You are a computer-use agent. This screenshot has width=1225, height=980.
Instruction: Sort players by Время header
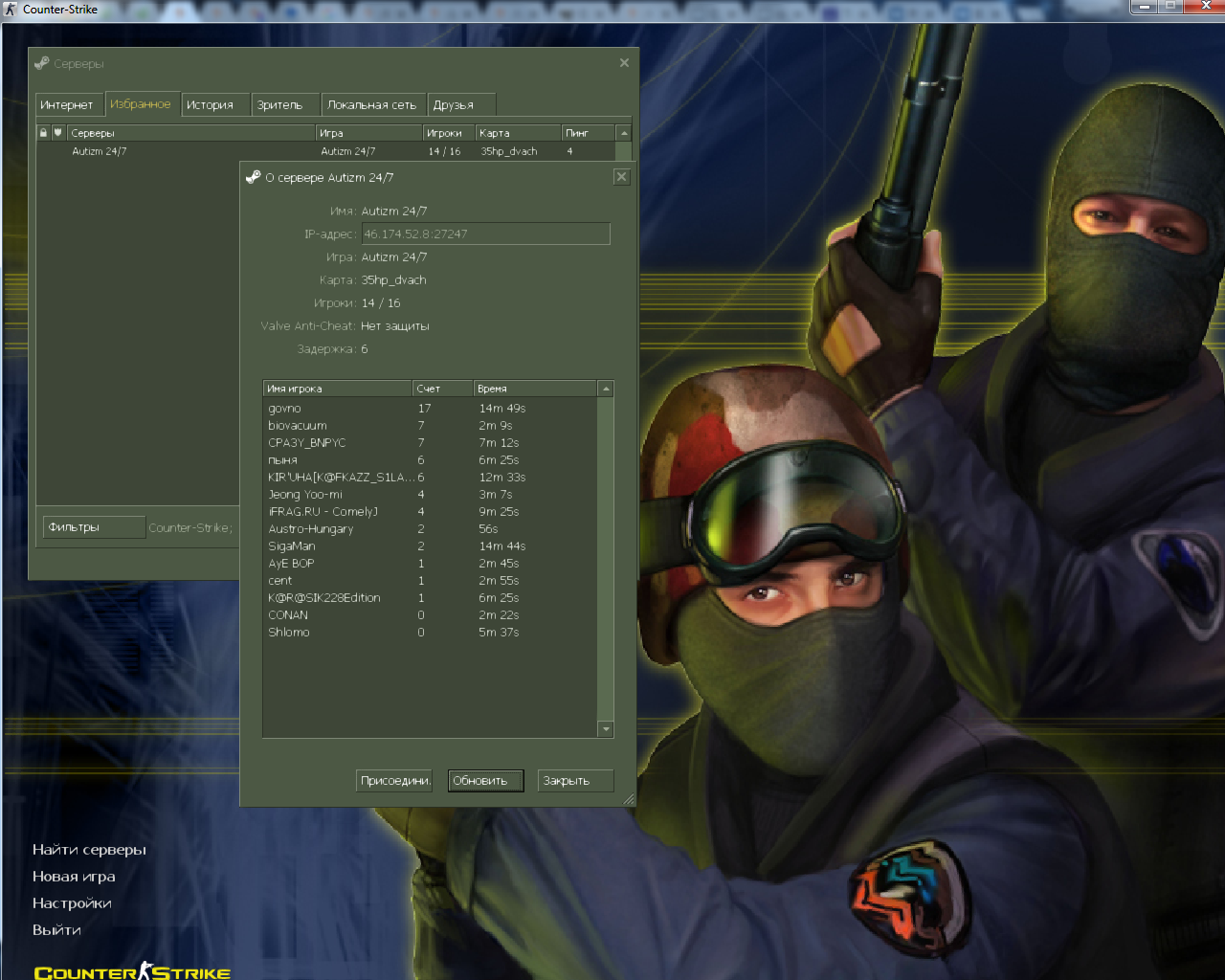click(x=535, y=389)
